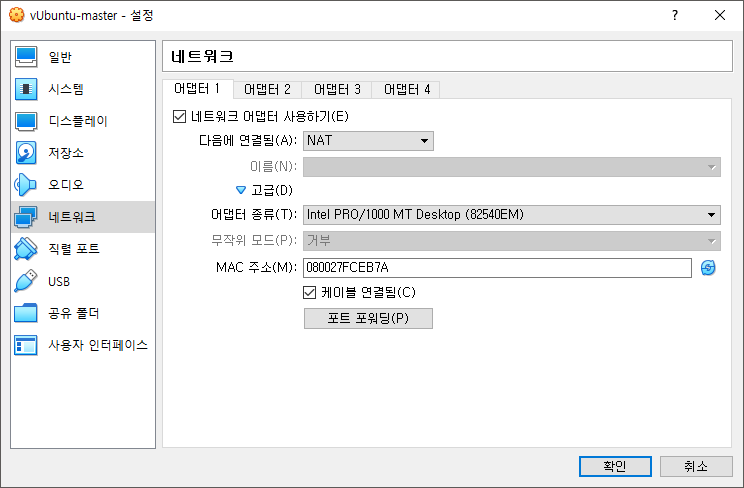Open the 직렬 포트 connector icon
The image size is (744, 488).
pos(26,249)
